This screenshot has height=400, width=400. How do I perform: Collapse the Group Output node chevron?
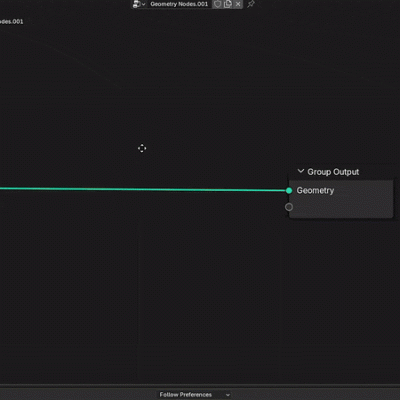[301, 171]
